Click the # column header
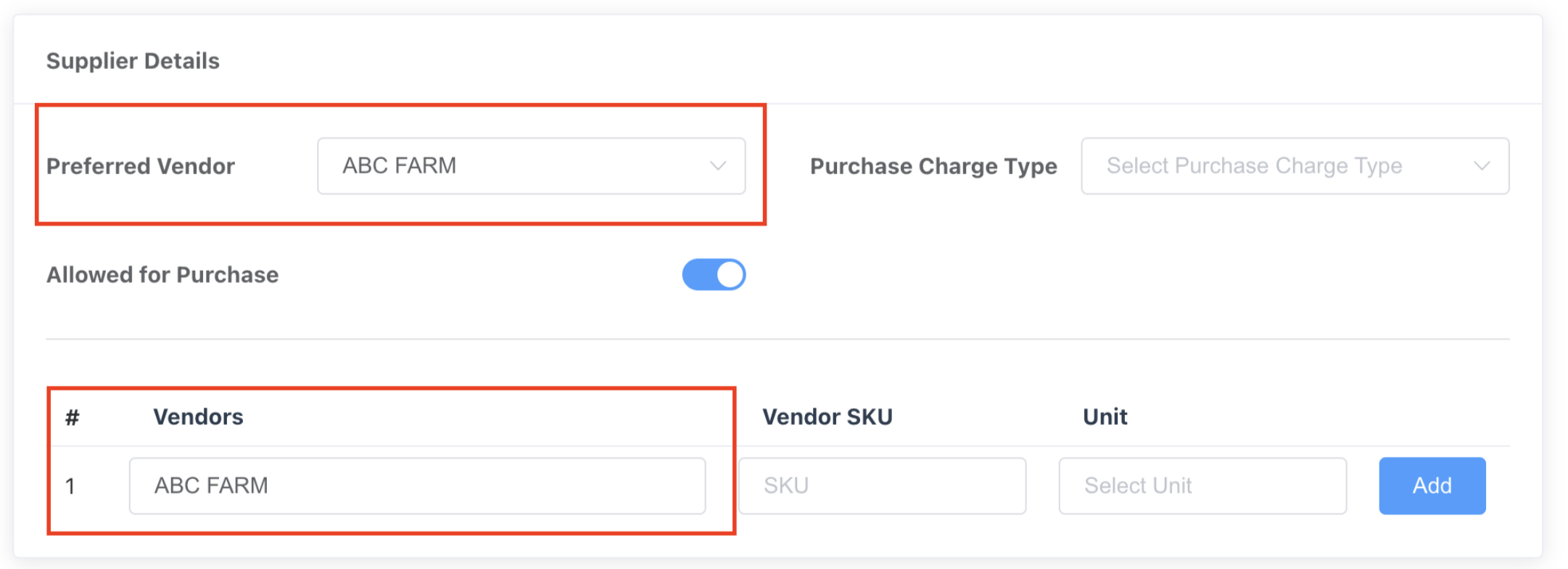This screenshot has height=569, width=1568. [72, 417]
